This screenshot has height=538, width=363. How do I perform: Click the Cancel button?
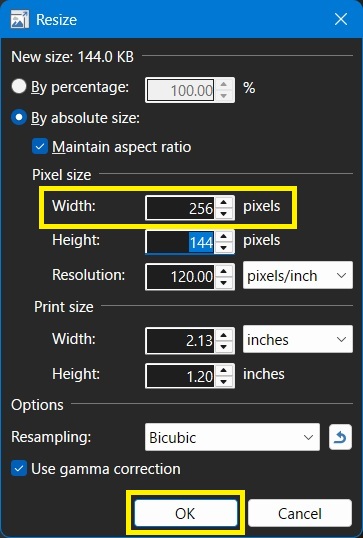coord(300,513)
